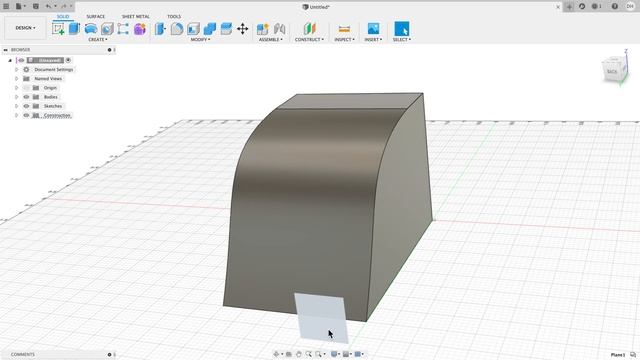Select the Document Settings tree item
640x360 pixels.
pos(53,69)
